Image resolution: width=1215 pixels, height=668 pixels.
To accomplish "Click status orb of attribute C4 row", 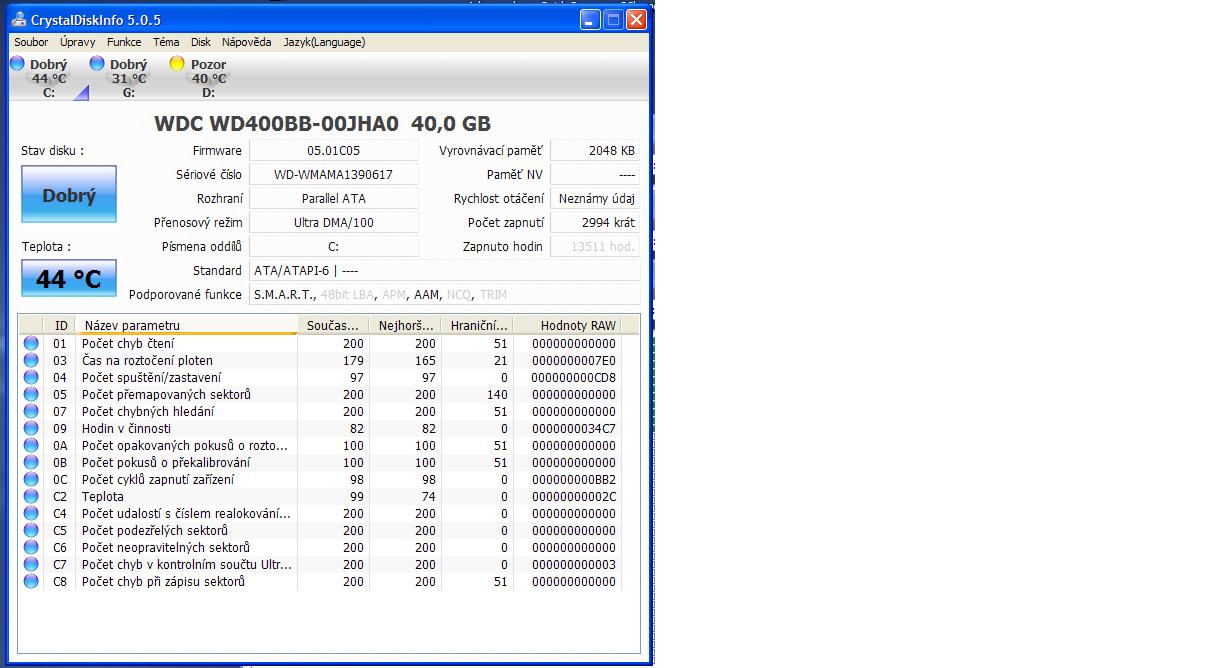I will (x=31, y=513).
